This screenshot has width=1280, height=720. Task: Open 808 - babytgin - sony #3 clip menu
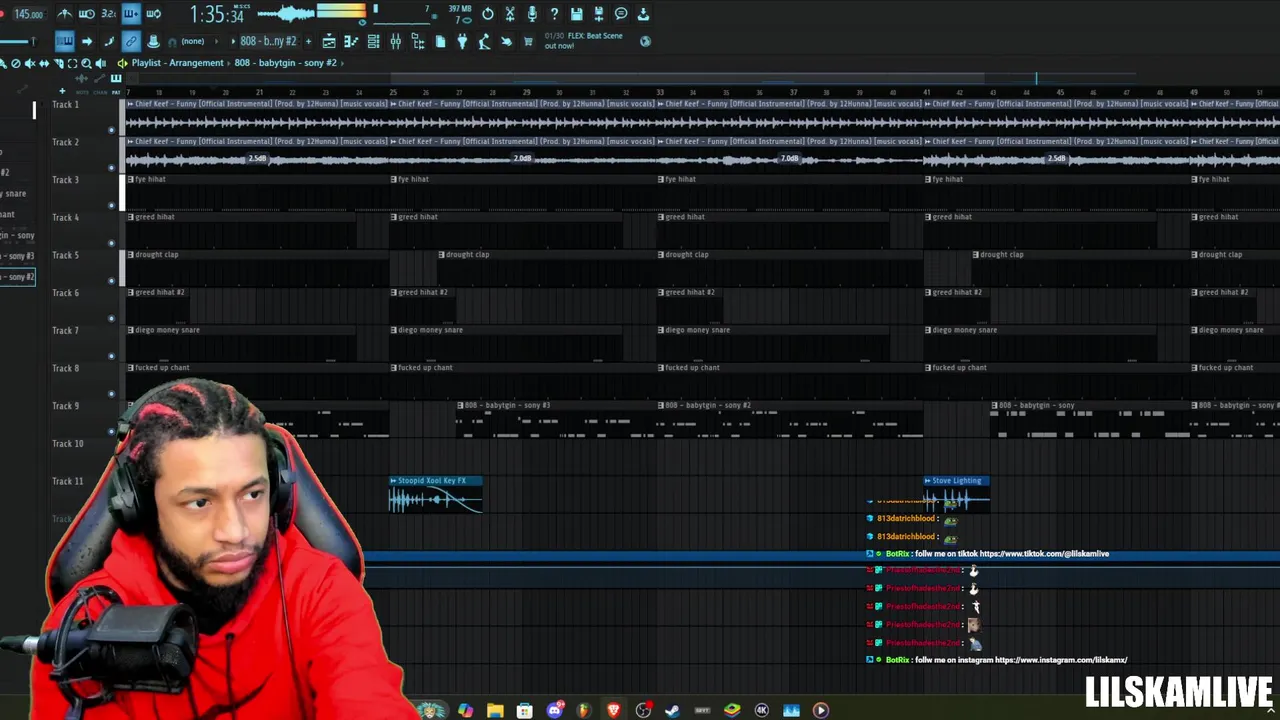(x=462, y=405)
